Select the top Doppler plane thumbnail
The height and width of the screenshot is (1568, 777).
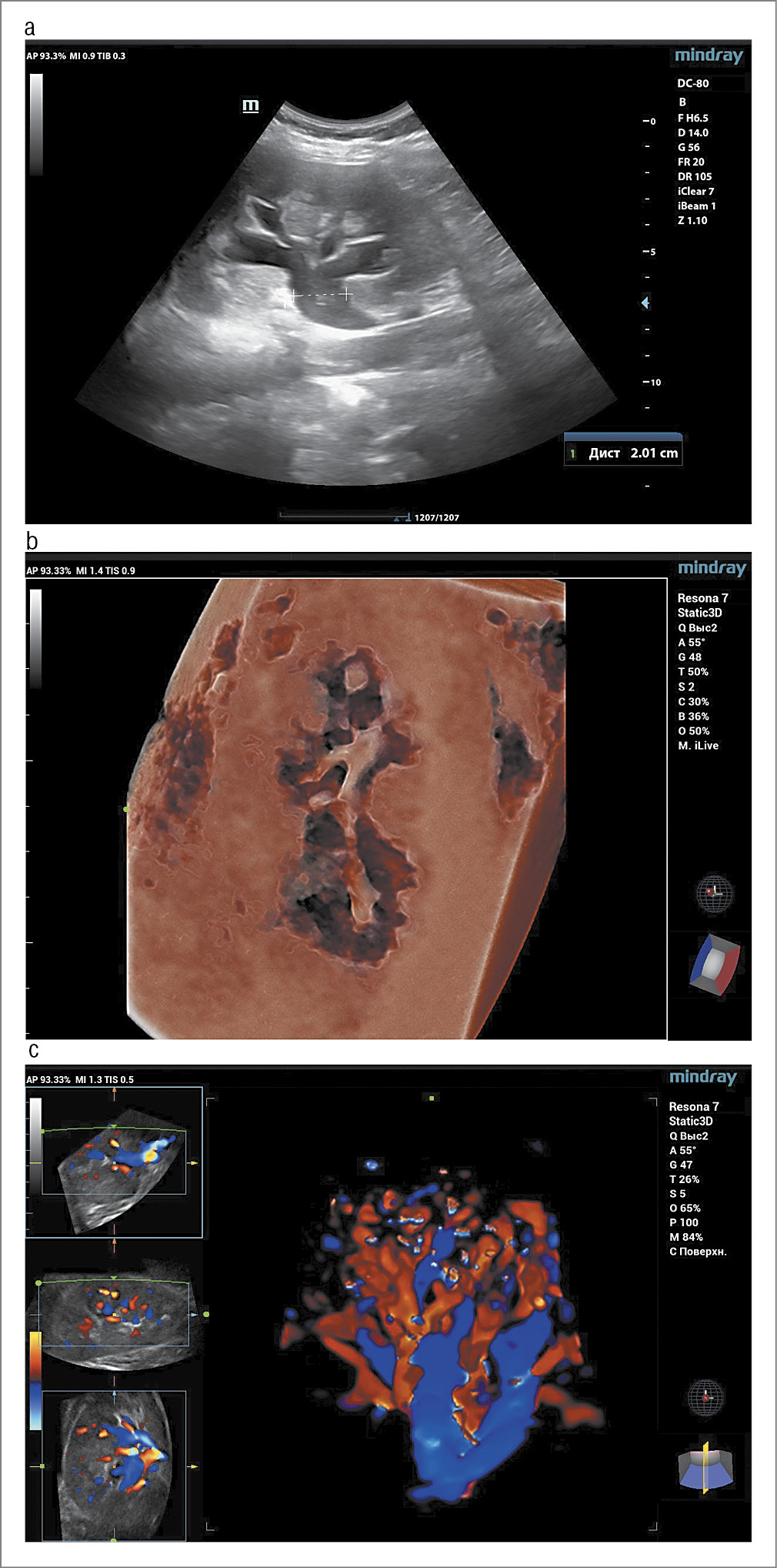click(114, 1162)
